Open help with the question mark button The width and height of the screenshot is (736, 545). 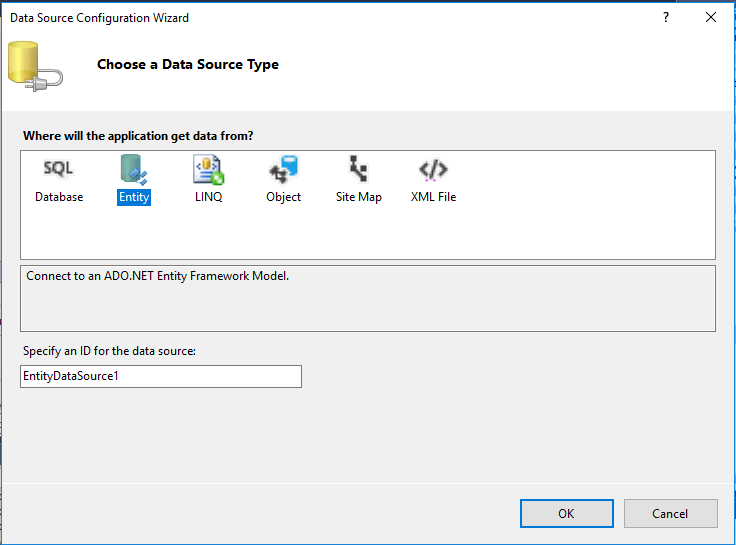coord(666,18)
